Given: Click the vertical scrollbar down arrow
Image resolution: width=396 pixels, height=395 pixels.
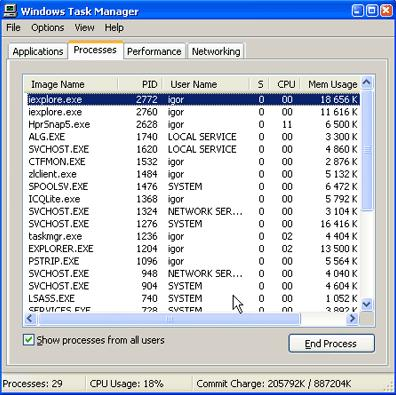Looking at the screenshot, I should point(367,304).
